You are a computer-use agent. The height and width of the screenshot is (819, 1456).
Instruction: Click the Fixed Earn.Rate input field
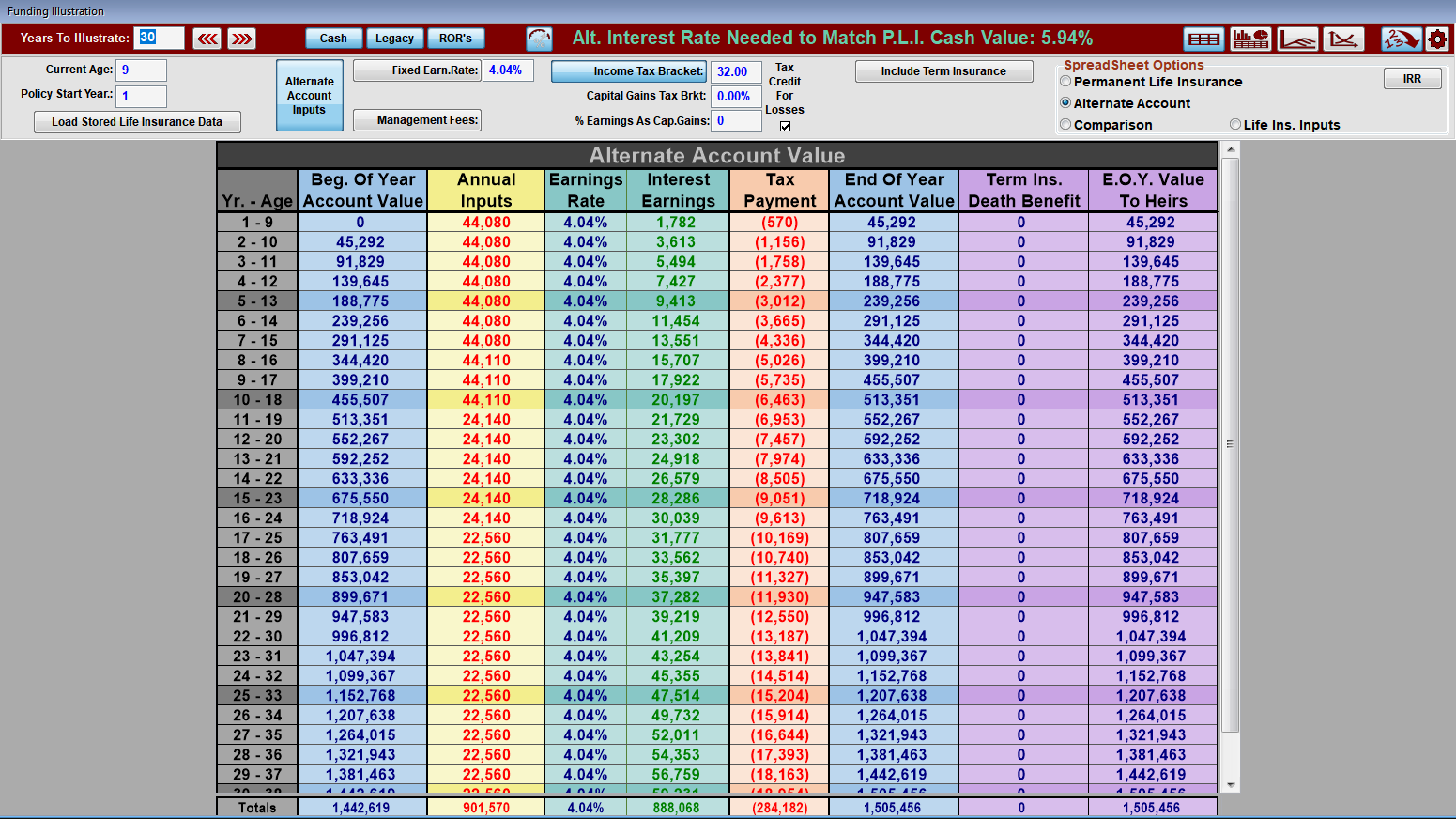pos(508,70)
